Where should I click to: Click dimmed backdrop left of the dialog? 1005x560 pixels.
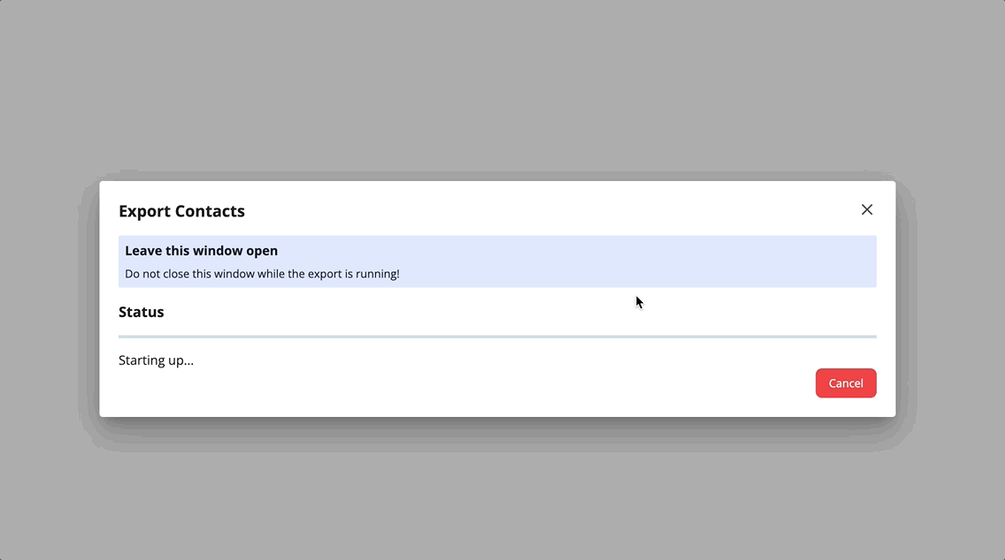pyautogui.click(x=45, y=300)
